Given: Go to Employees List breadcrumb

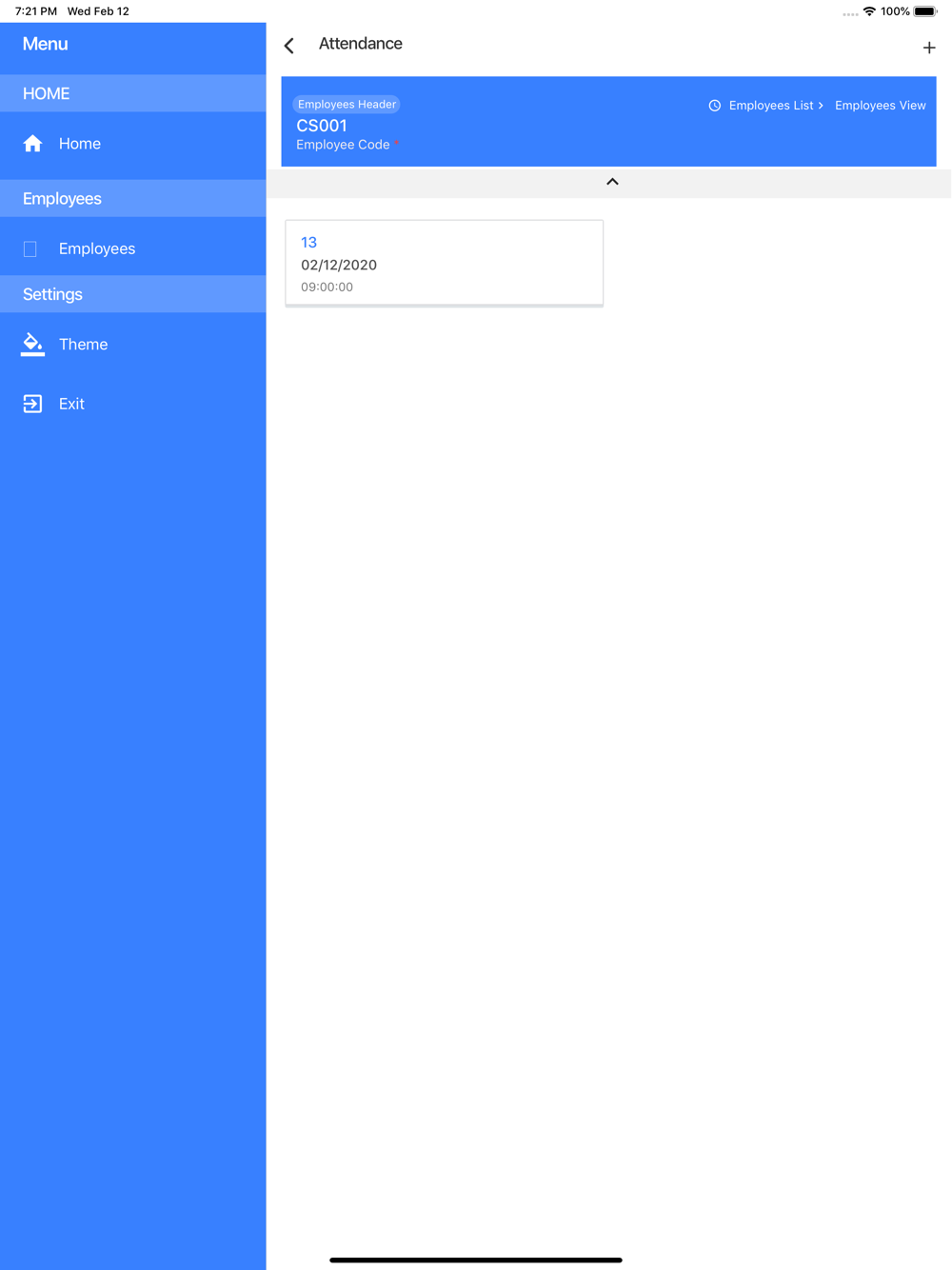Looking at the screenshot, I should point(771,106).
